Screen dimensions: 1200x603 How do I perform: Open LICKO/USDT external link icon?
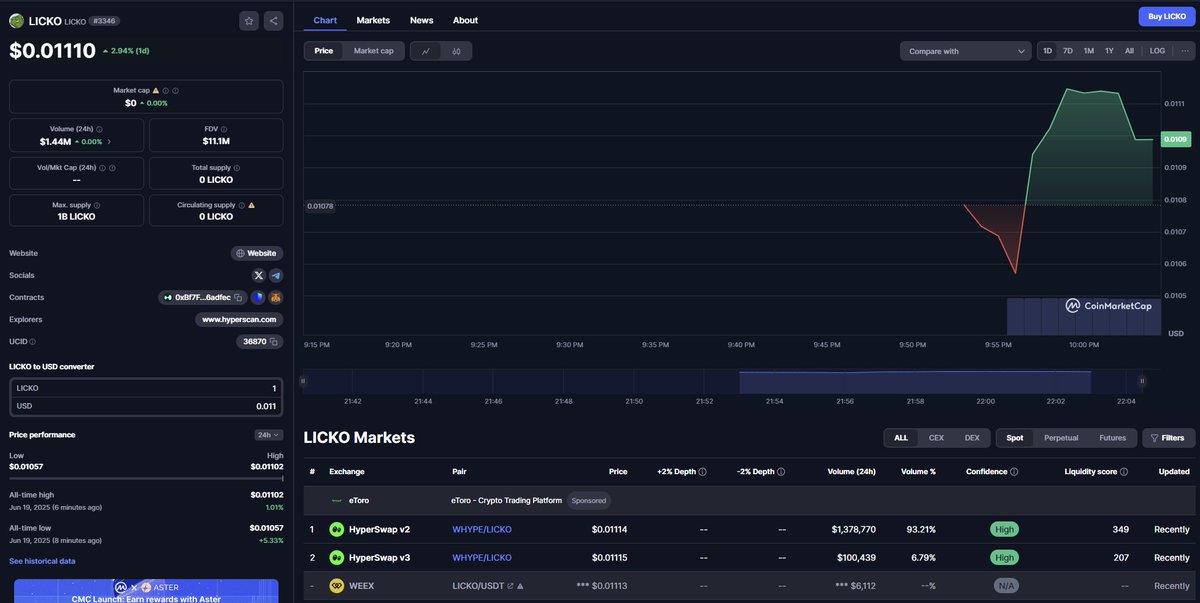[x=510, y=586]
